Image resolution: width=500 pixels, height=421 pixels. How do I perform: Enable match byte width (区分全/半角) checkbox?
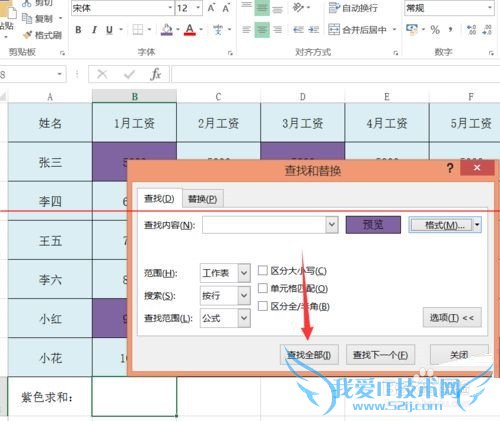[x=263, y=306]
